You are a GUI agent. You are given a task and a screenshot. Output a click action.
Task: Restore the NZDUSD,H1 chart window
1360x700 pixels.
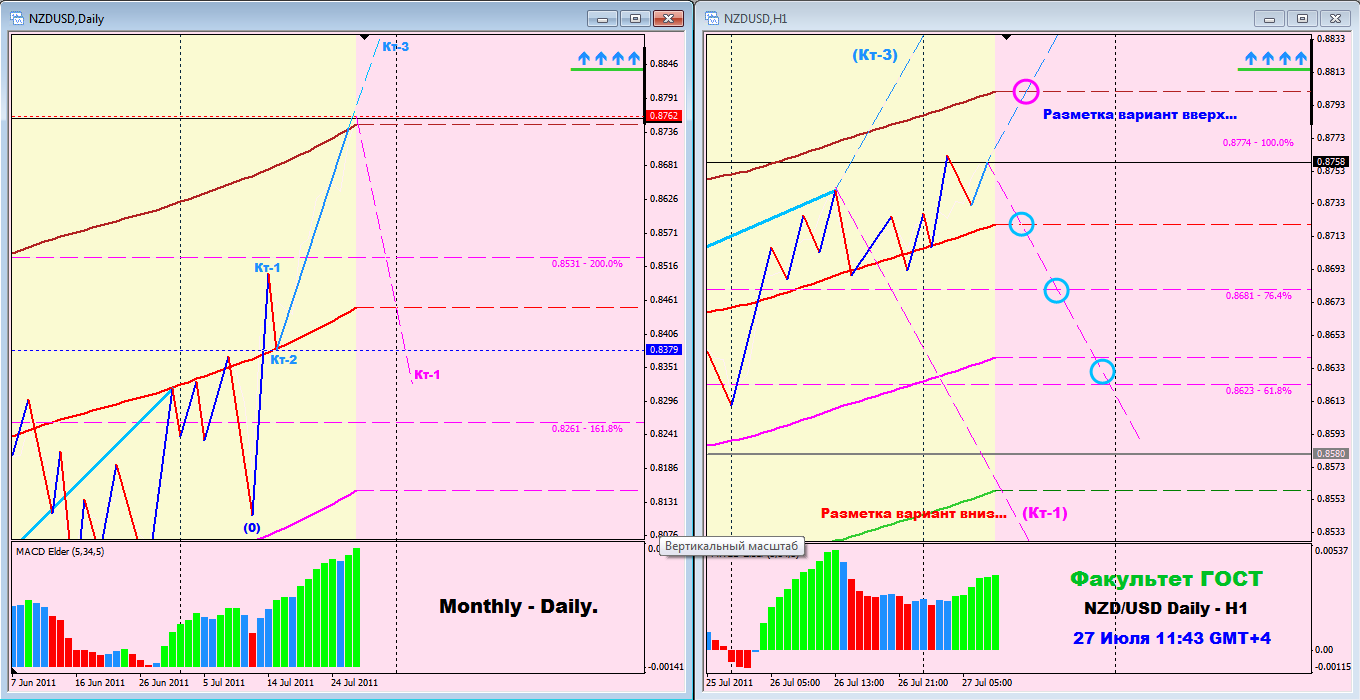(1302, 18)
